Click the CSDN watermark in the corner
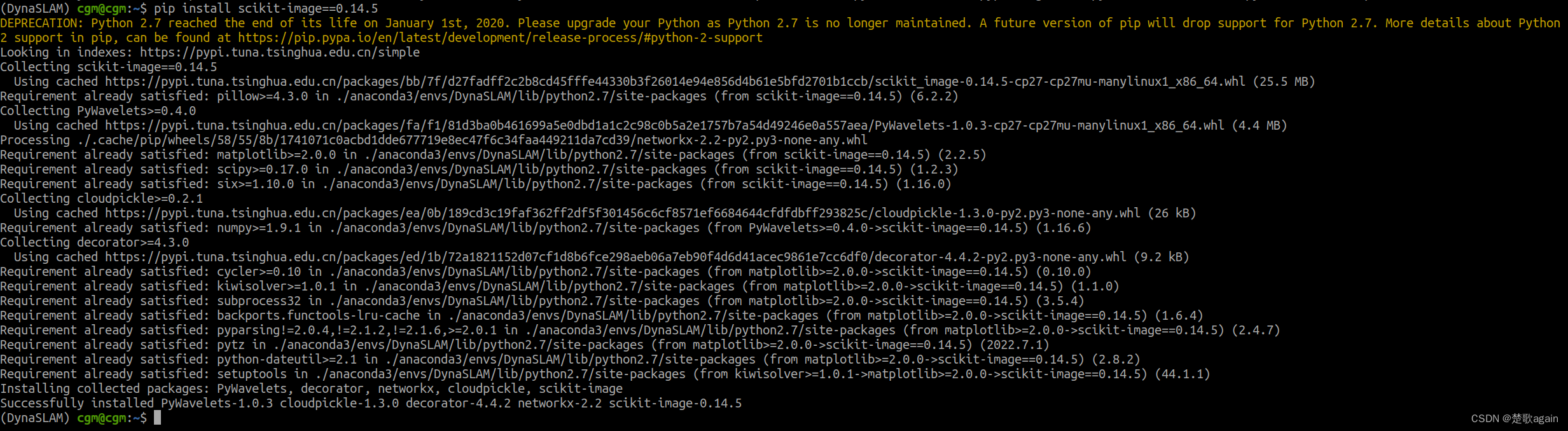Image resolution: width=1568 pixels, height=431 pixels. click(x=1514, y=418)
